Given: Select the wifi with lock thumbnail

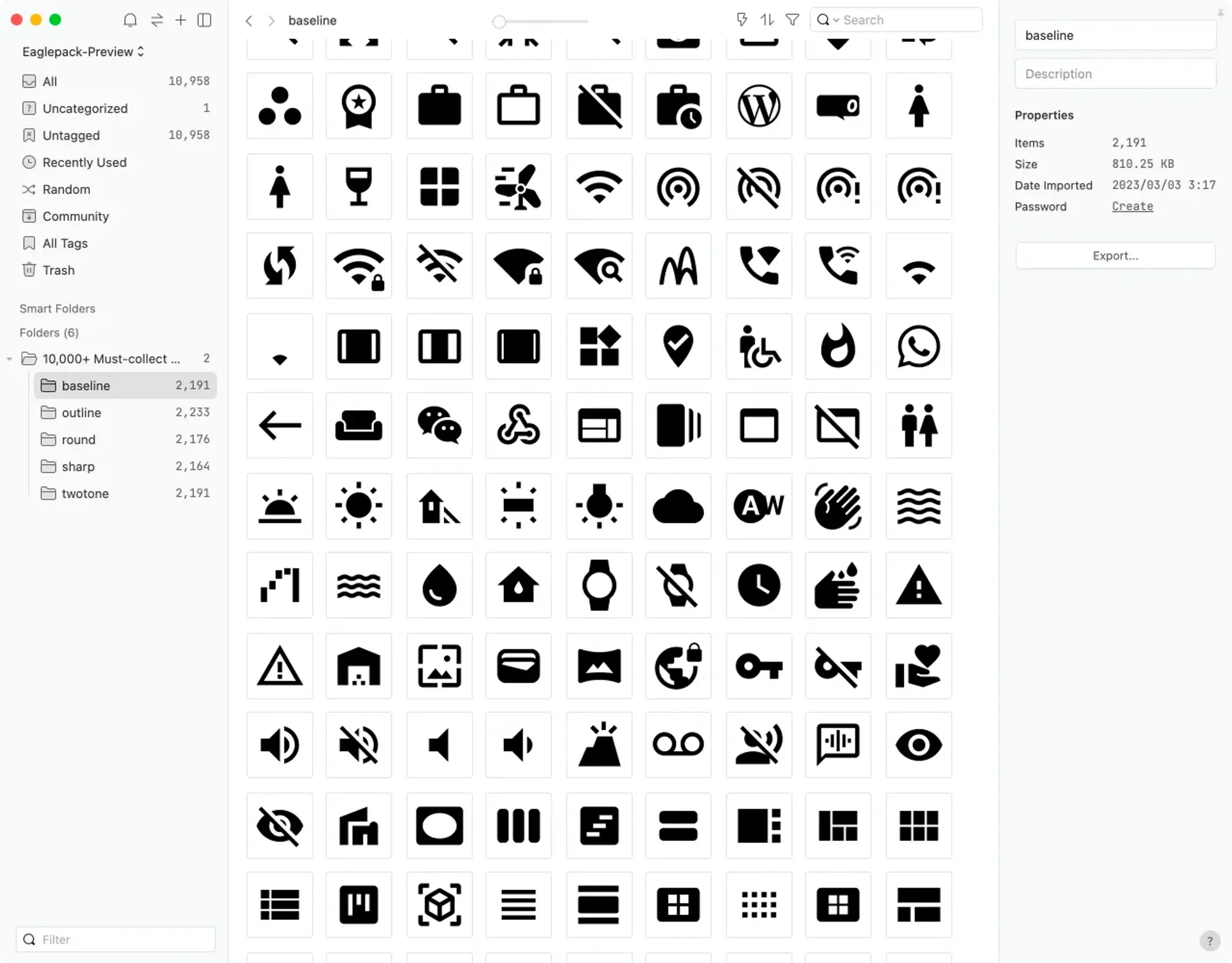Looking at the screenshot, I should [x=359, y=266].
